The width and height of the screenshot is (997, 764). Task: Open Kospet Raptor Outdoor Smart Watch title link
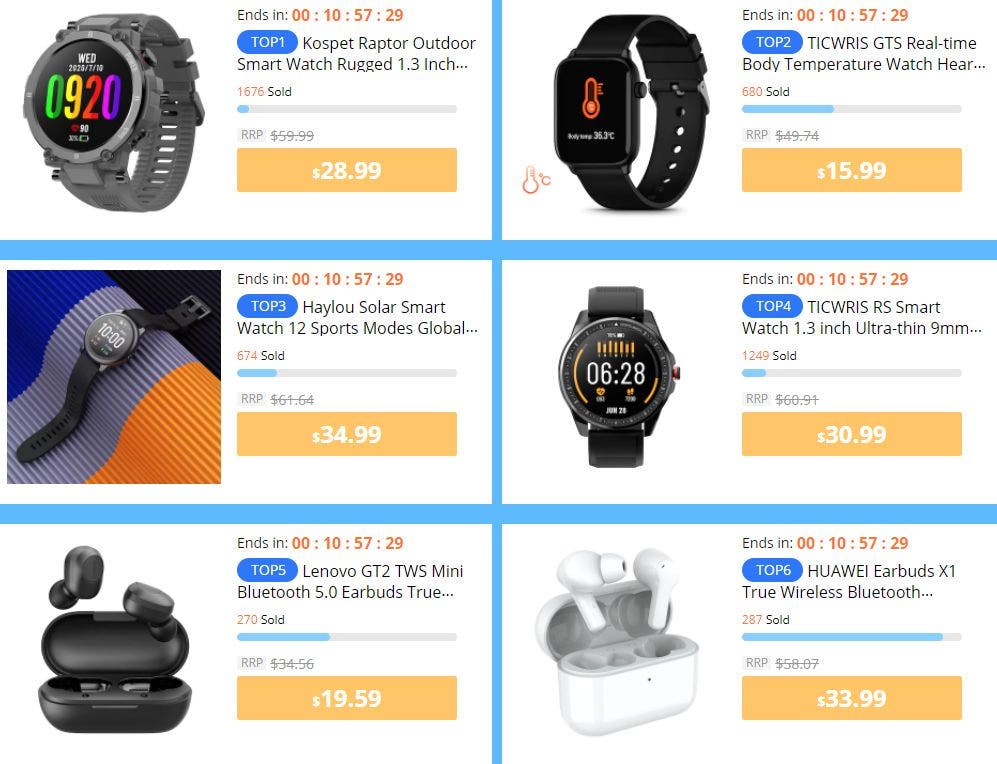[x=357, y=53]
